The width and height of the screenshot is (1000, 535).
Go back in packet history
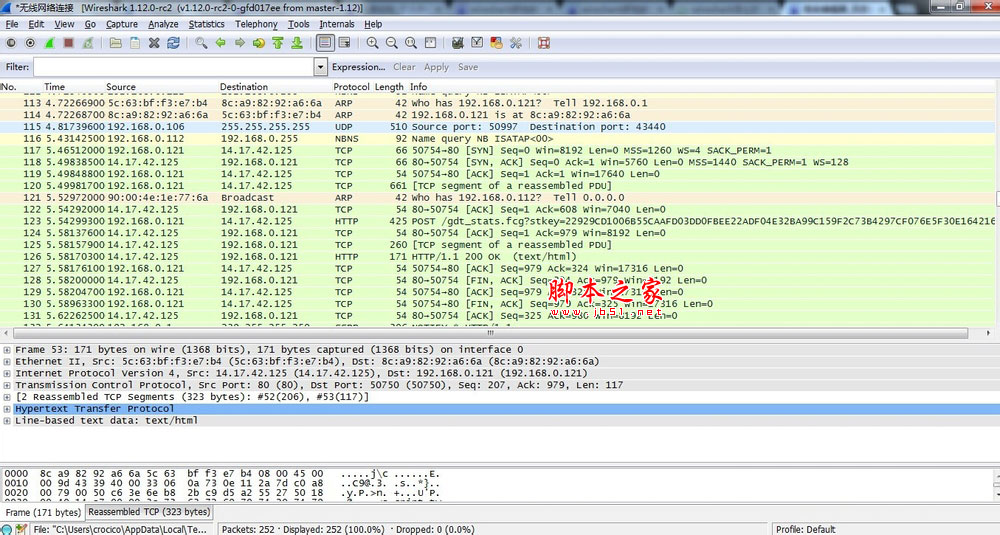click(220, 43)
